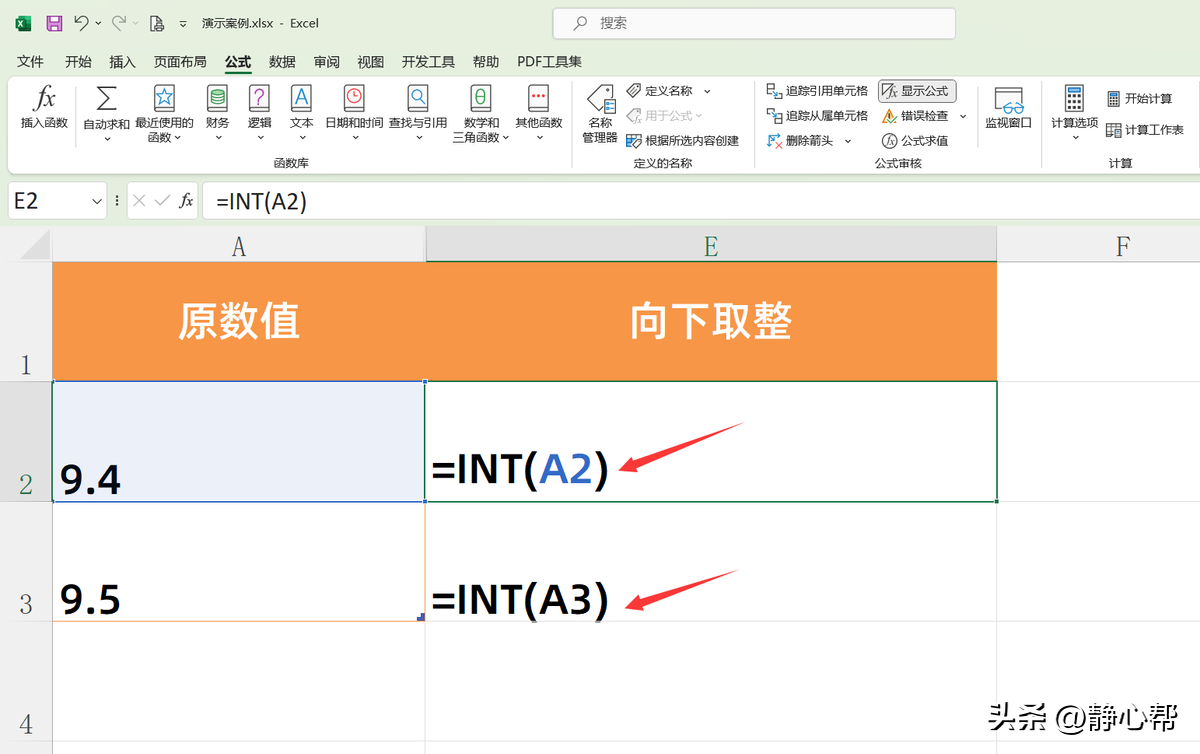Select header cell 原数值
Viewport: 1200px width, 754px height.
pos(239,321)
